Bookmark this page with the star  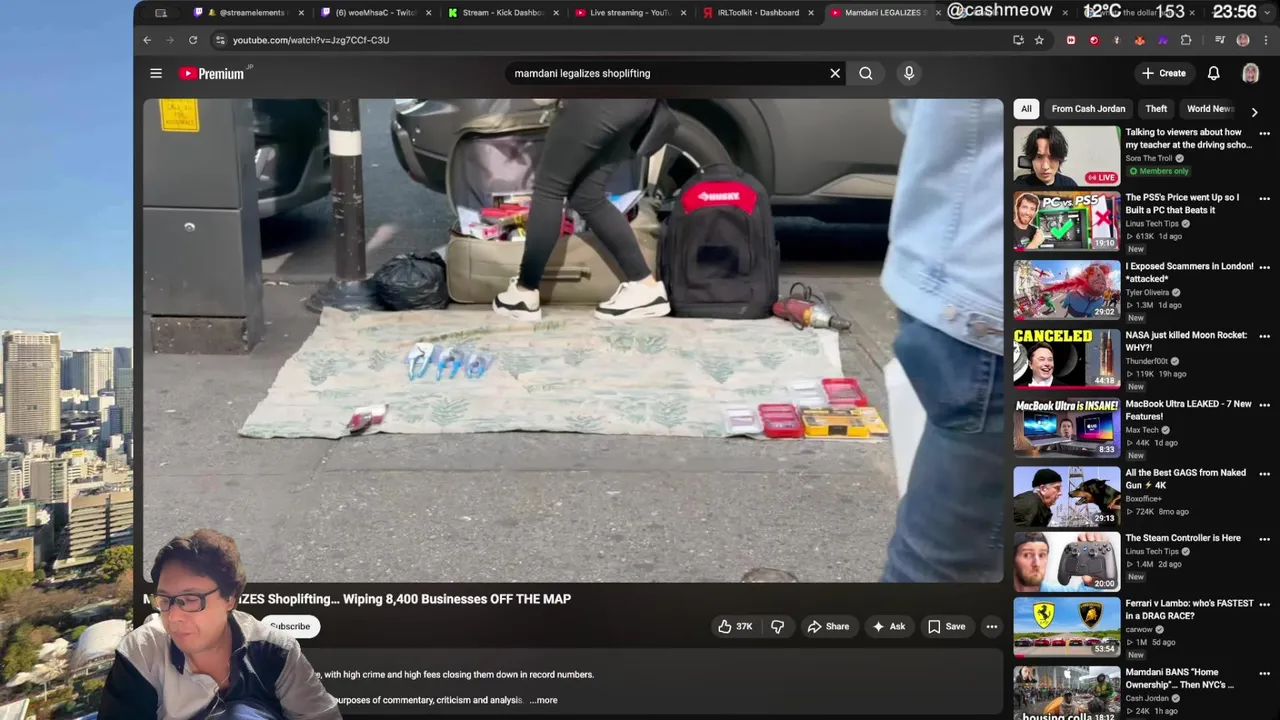(1040, 40)
